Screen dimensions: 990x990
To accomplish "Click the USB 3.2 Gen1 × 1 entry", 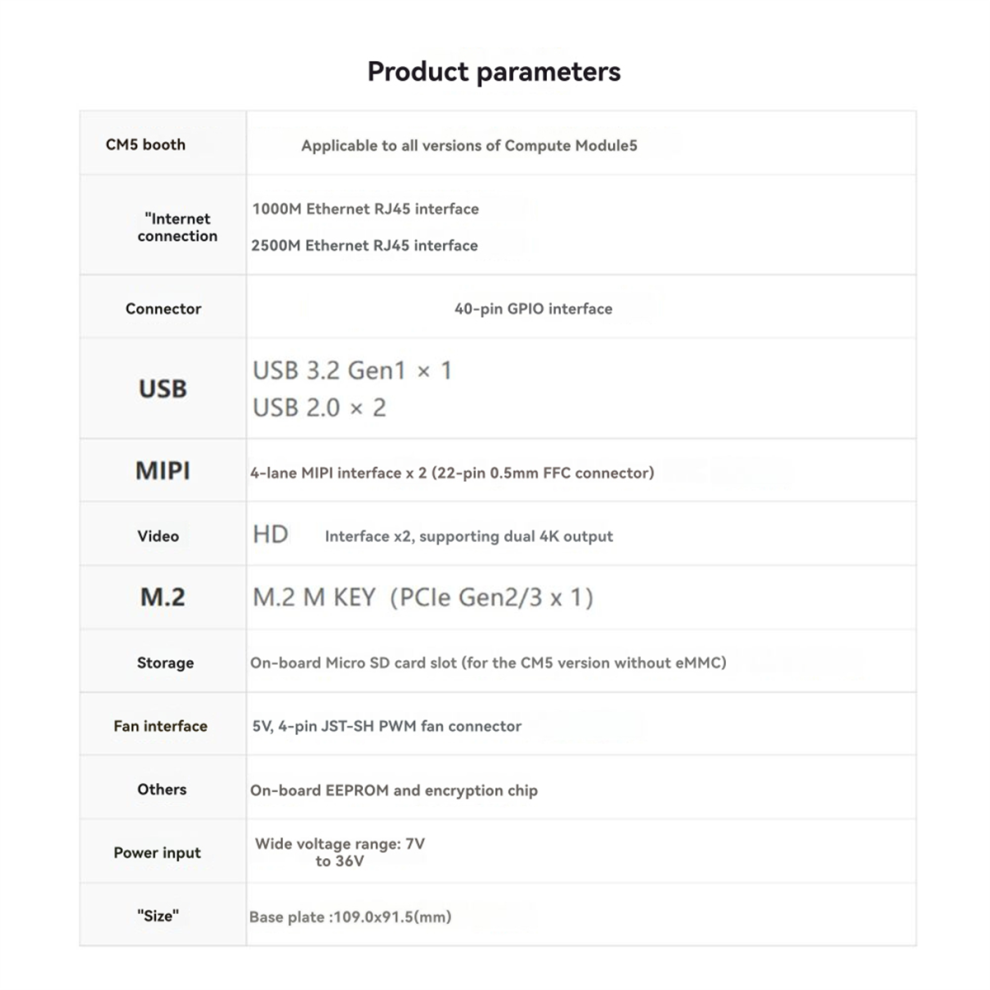I will (x=352, y=371).
